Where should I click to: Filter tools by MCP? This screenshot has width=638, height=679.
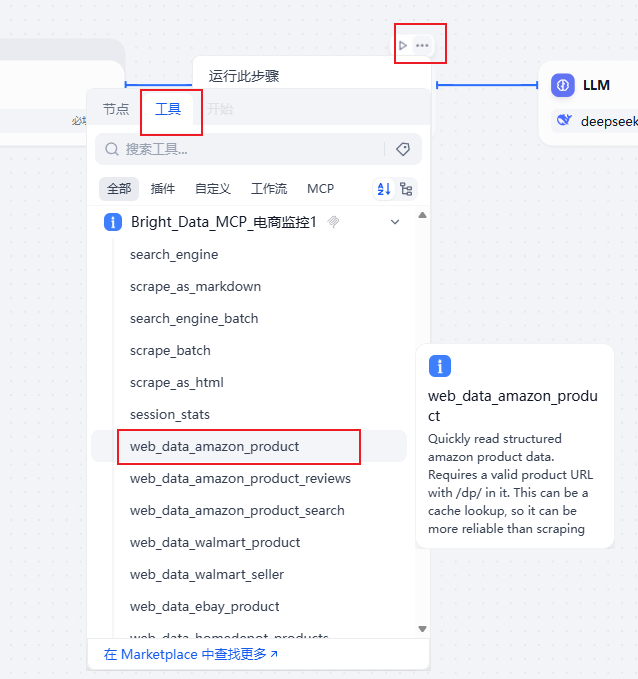coord(321,189)
